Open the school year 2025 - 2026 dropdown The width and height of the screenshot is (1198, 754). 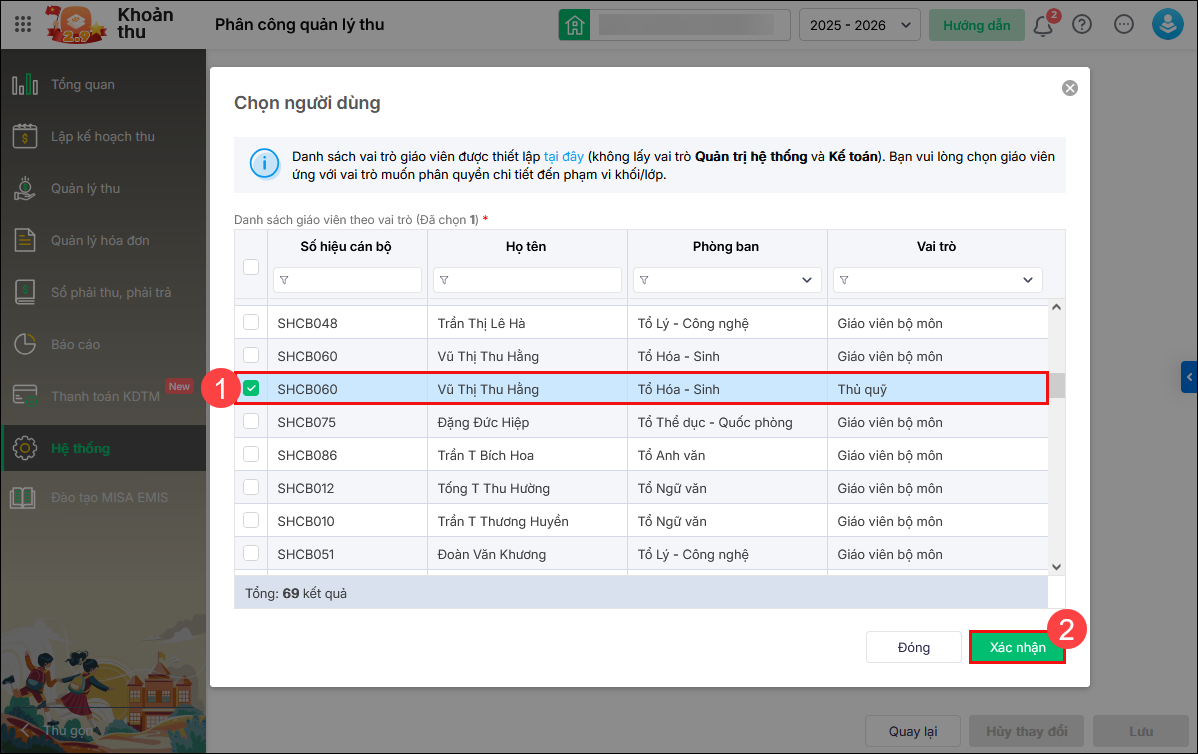point(860,25)
